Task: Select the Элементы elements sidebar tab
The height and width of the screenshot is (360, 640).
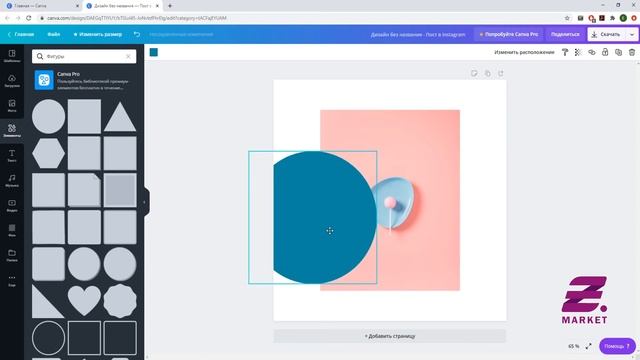Action: pyautogui.click(x=12, y=131)
